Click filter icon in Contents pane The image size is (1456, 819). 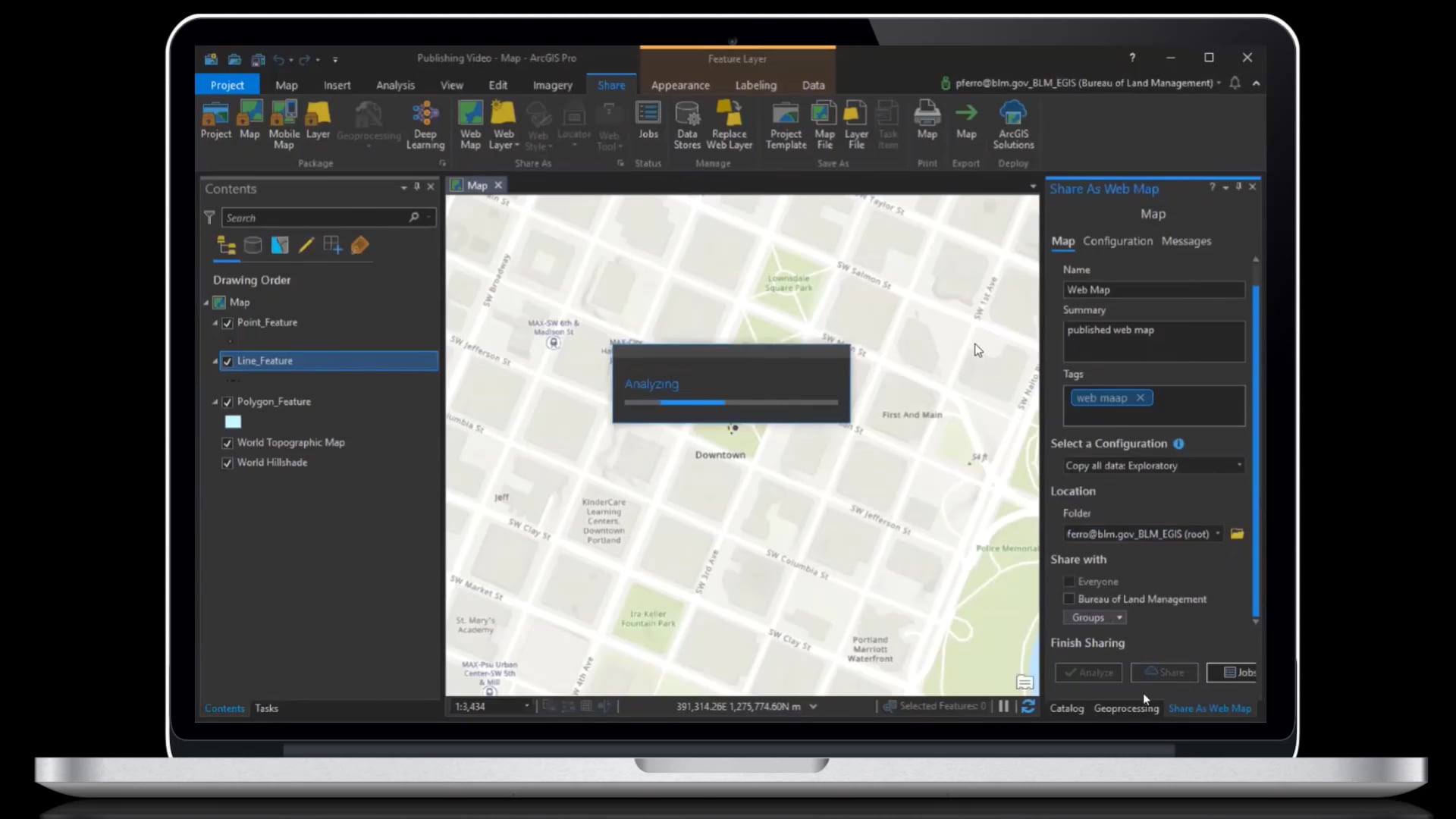209,218
